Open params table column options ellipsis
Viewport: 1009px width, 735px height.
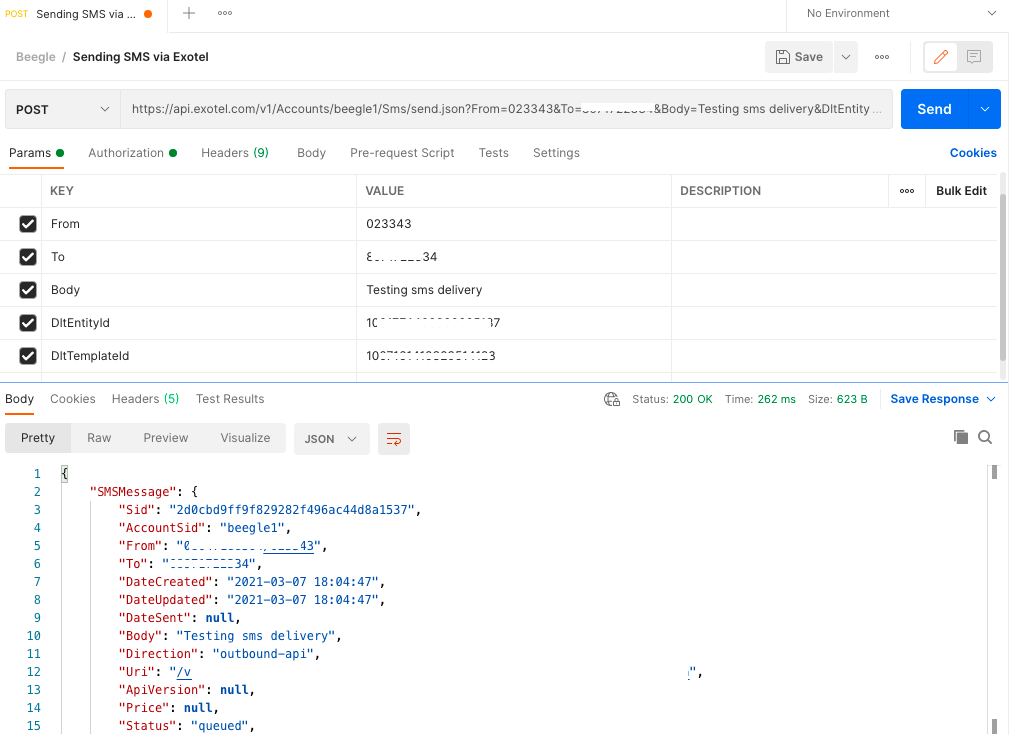[907, 191]
